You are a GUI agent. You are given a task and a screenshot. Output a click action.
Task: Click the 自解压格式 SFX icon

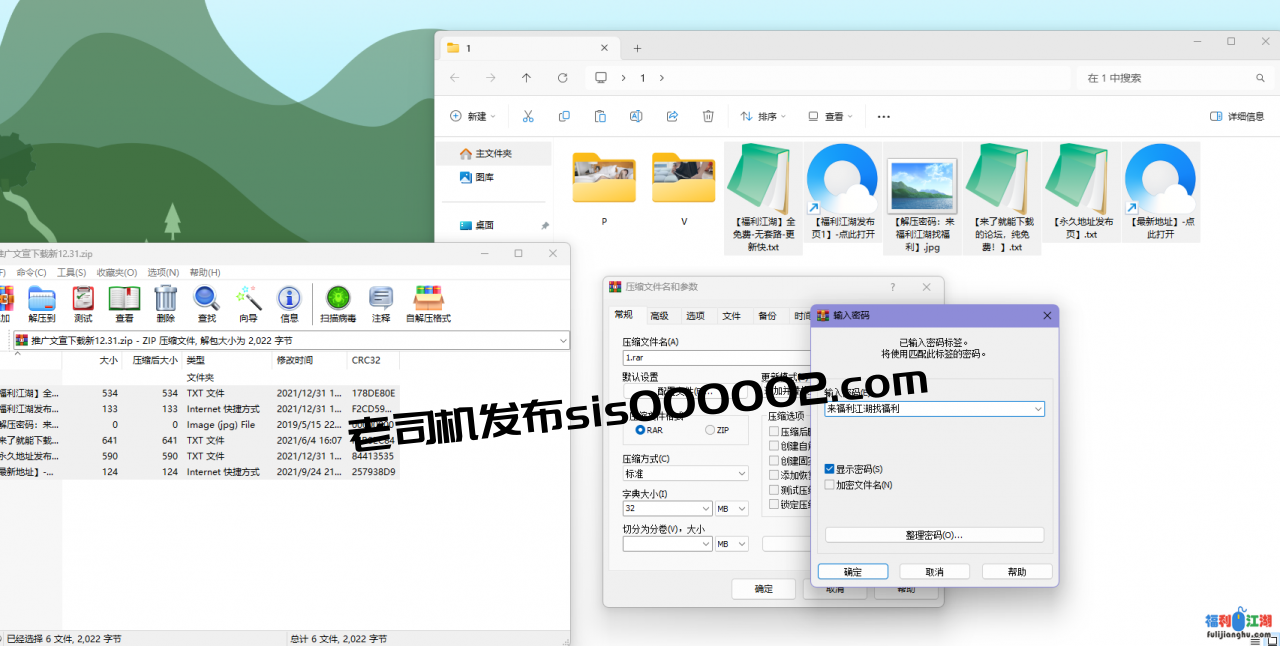[428, 299]
